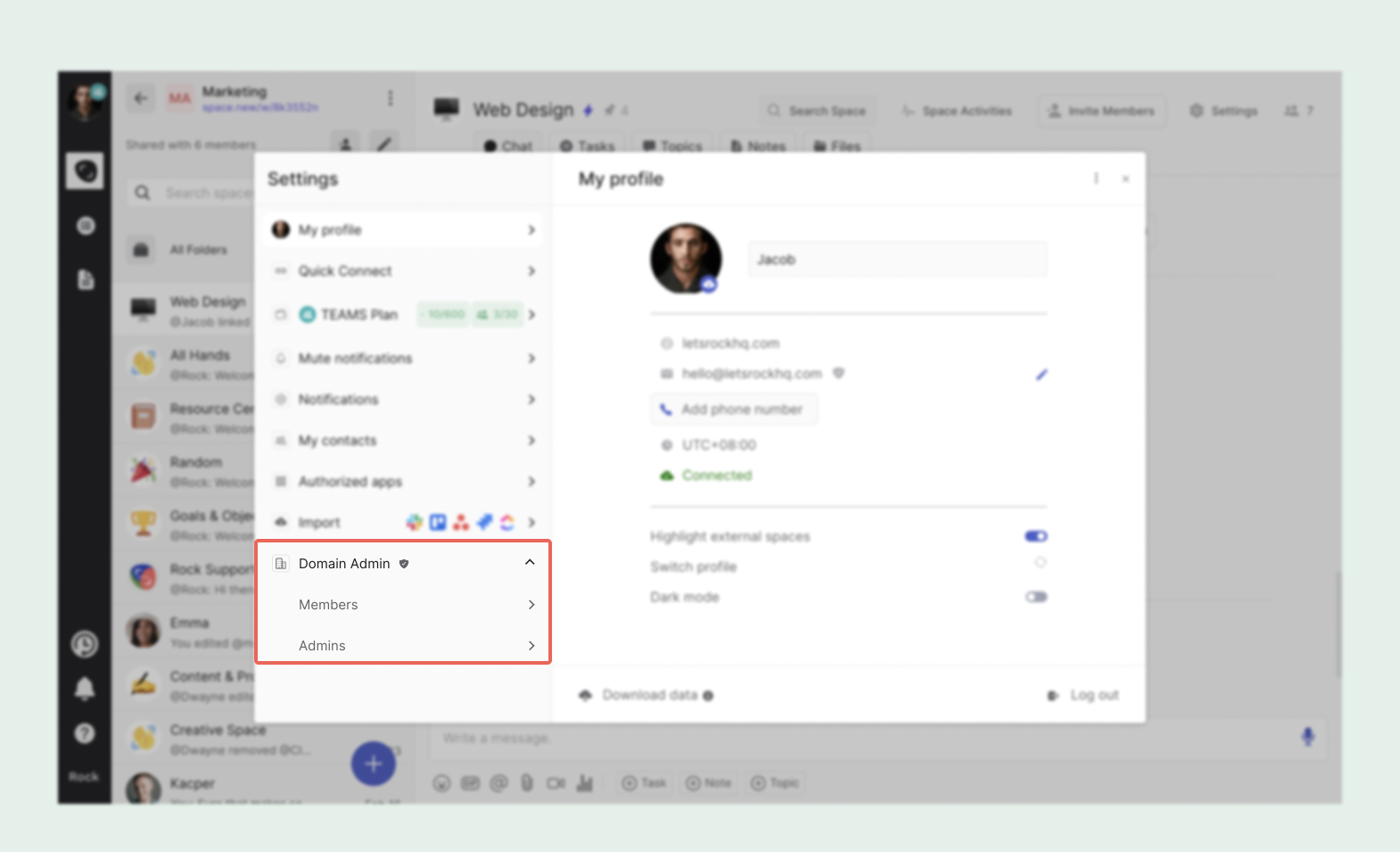
Task: Toggle Dark mode switch
Action: (1036, 597)
